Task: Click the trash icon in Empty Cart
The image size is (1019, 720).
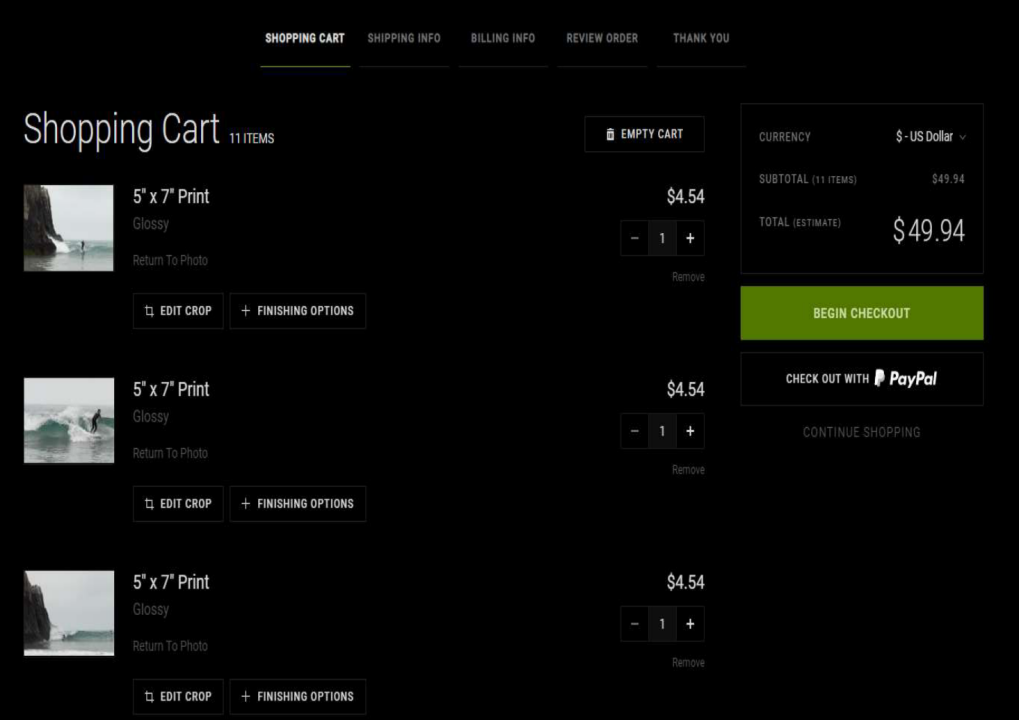Action: pyautogui.click(x=611, y=134)
